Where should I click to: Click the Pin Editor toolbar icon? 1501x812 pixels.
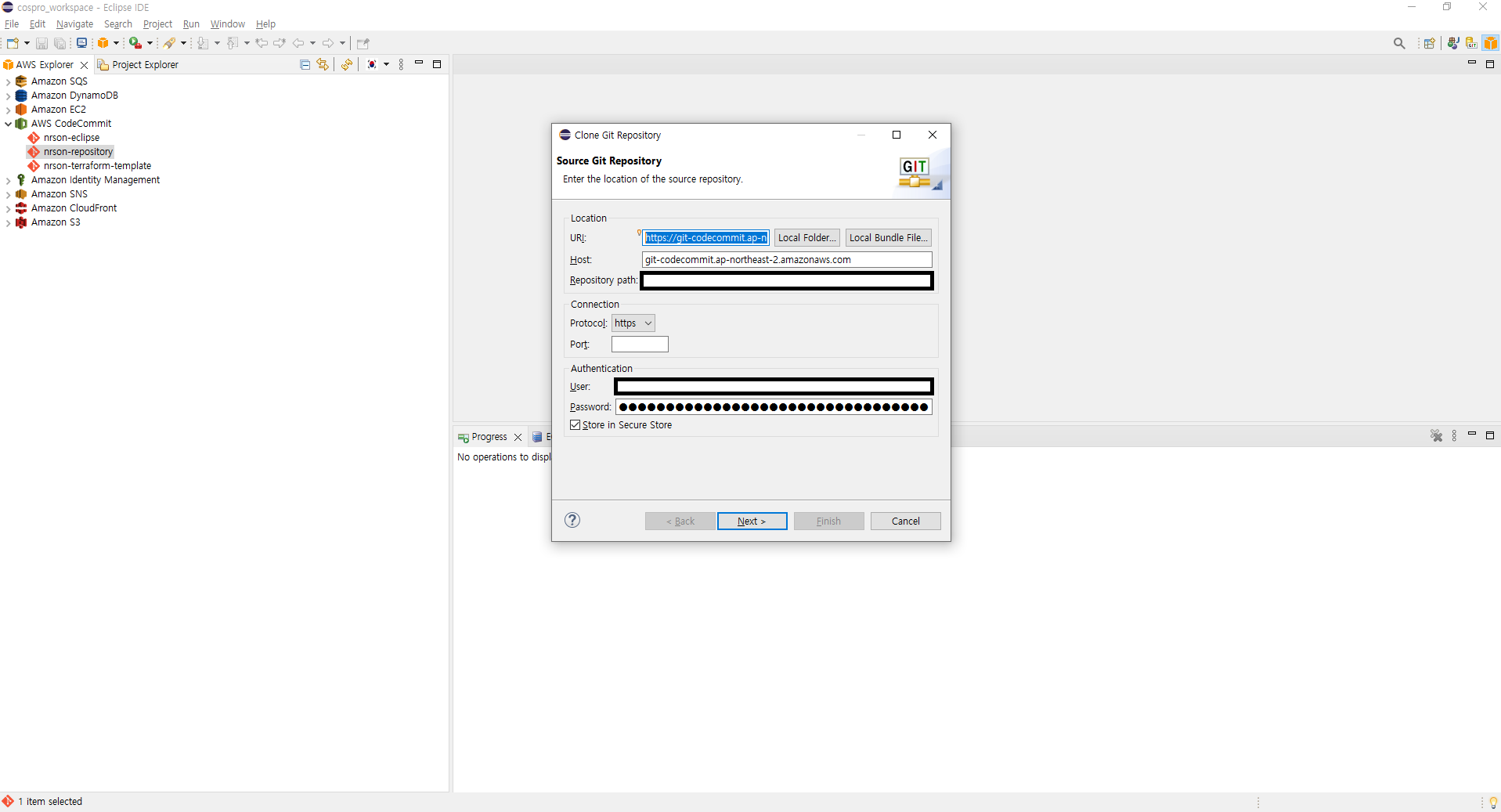(363, 43)
